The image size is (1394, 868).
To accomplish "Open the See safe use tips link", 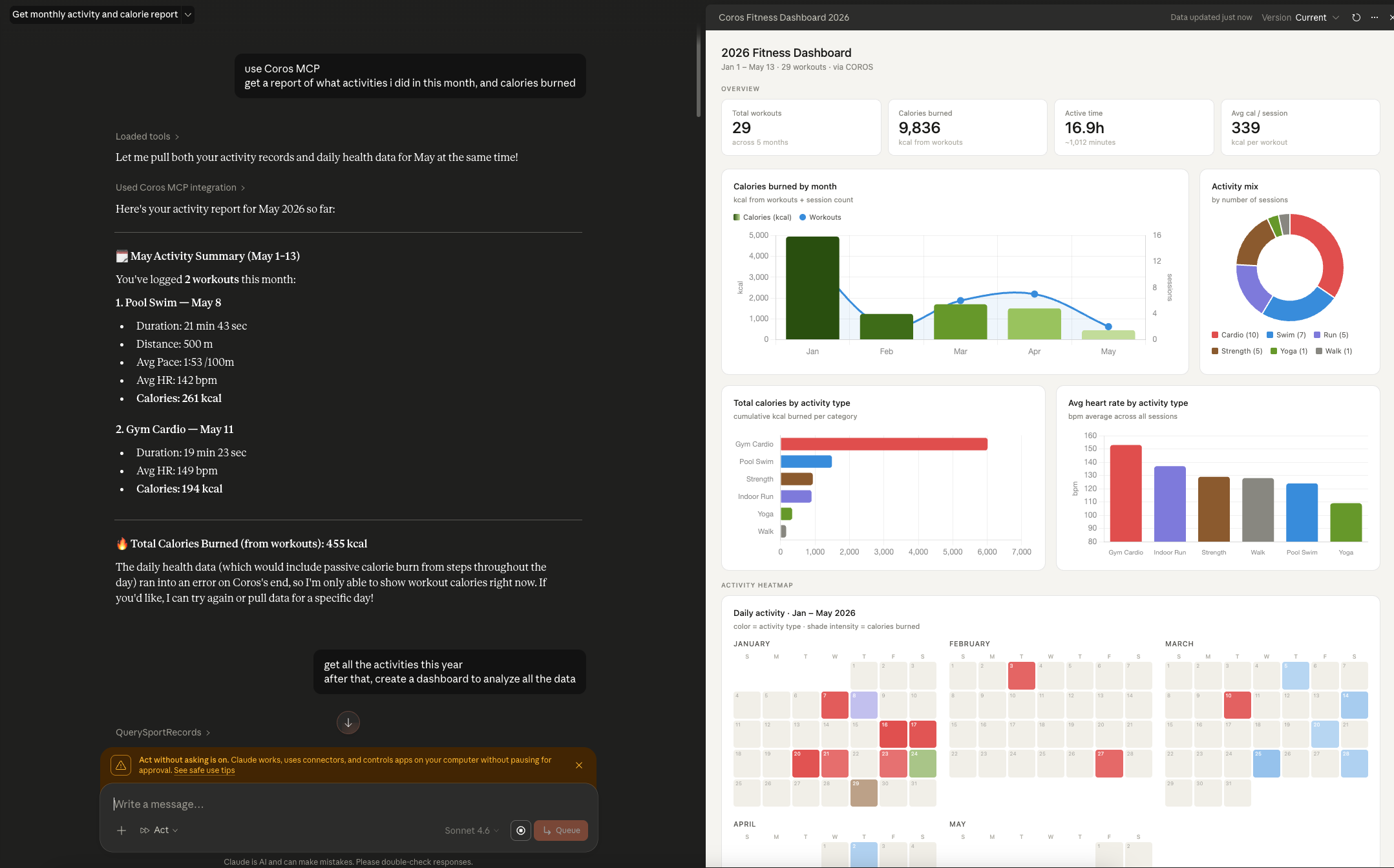I will click(204, 770).
